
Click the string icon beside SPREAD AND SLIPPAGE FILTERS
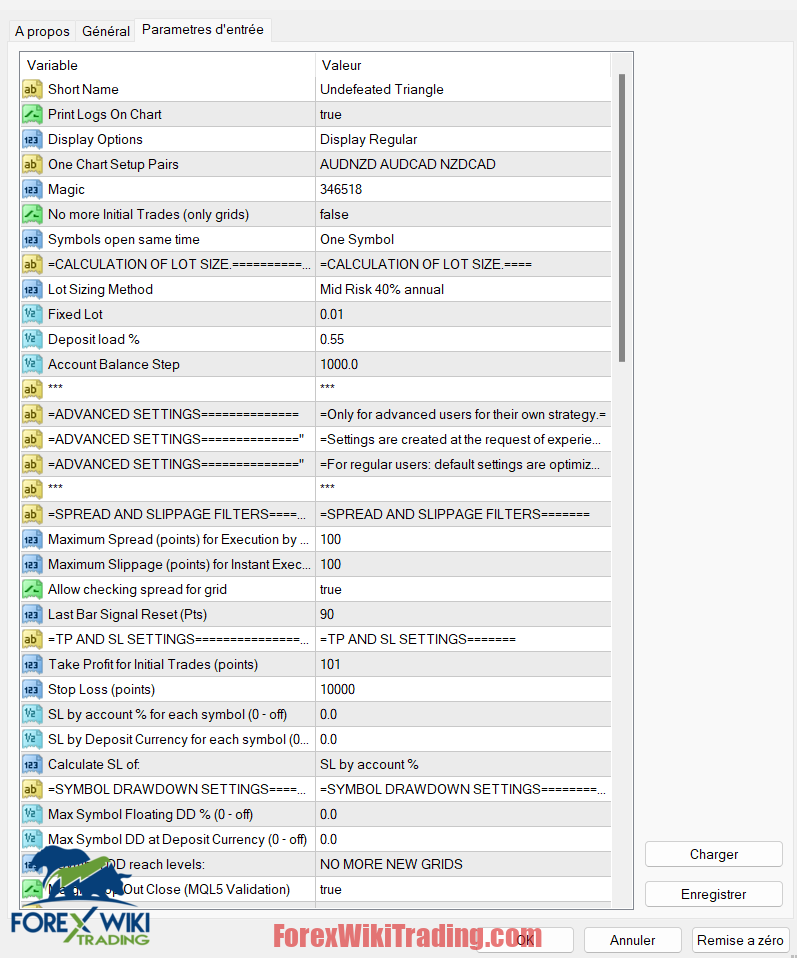click(32, 514)
